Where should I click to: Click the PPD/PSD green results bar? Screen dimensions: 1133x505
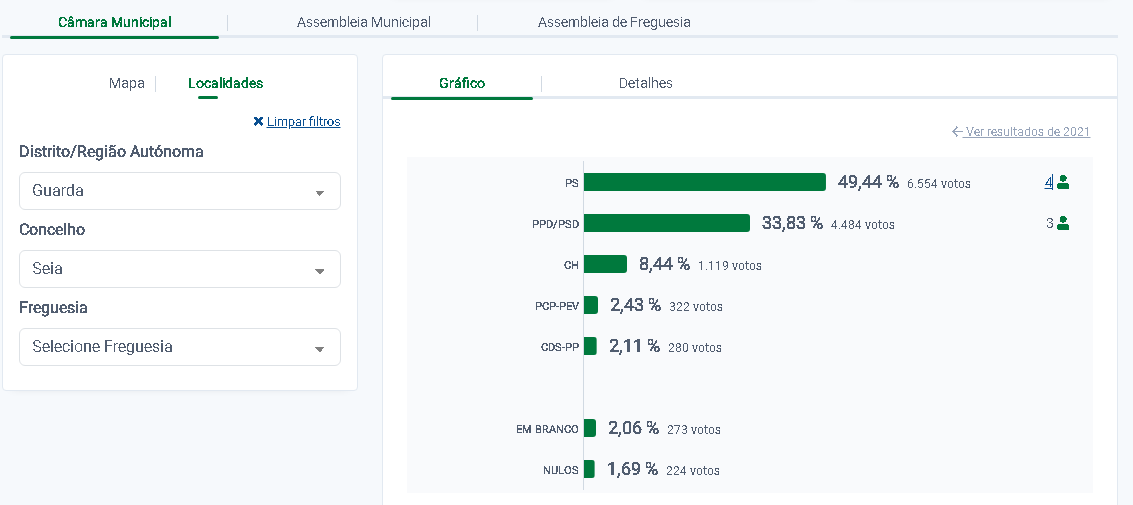(x=666, y=223)
